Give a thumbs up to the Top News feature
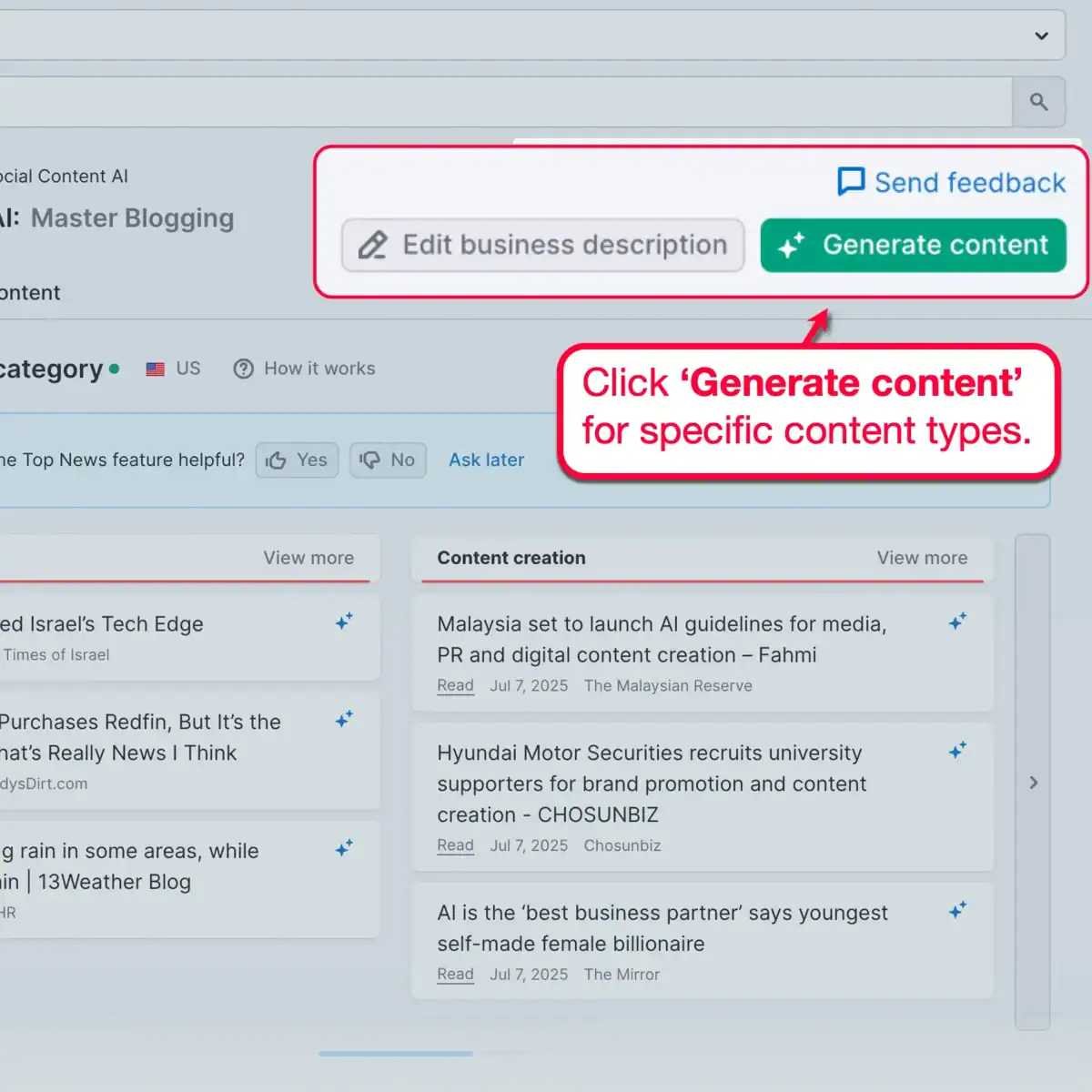 tap(296, 460)
